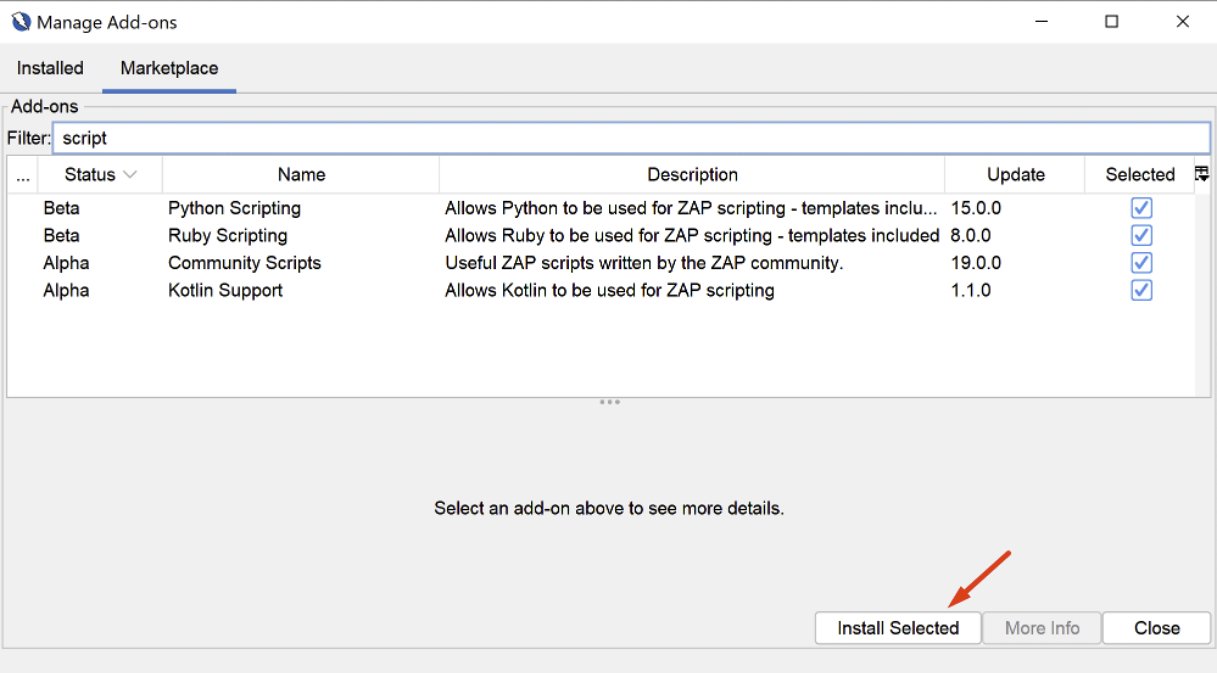
Task: Select the Marketplace tab
Action: (x=168, y=67)
